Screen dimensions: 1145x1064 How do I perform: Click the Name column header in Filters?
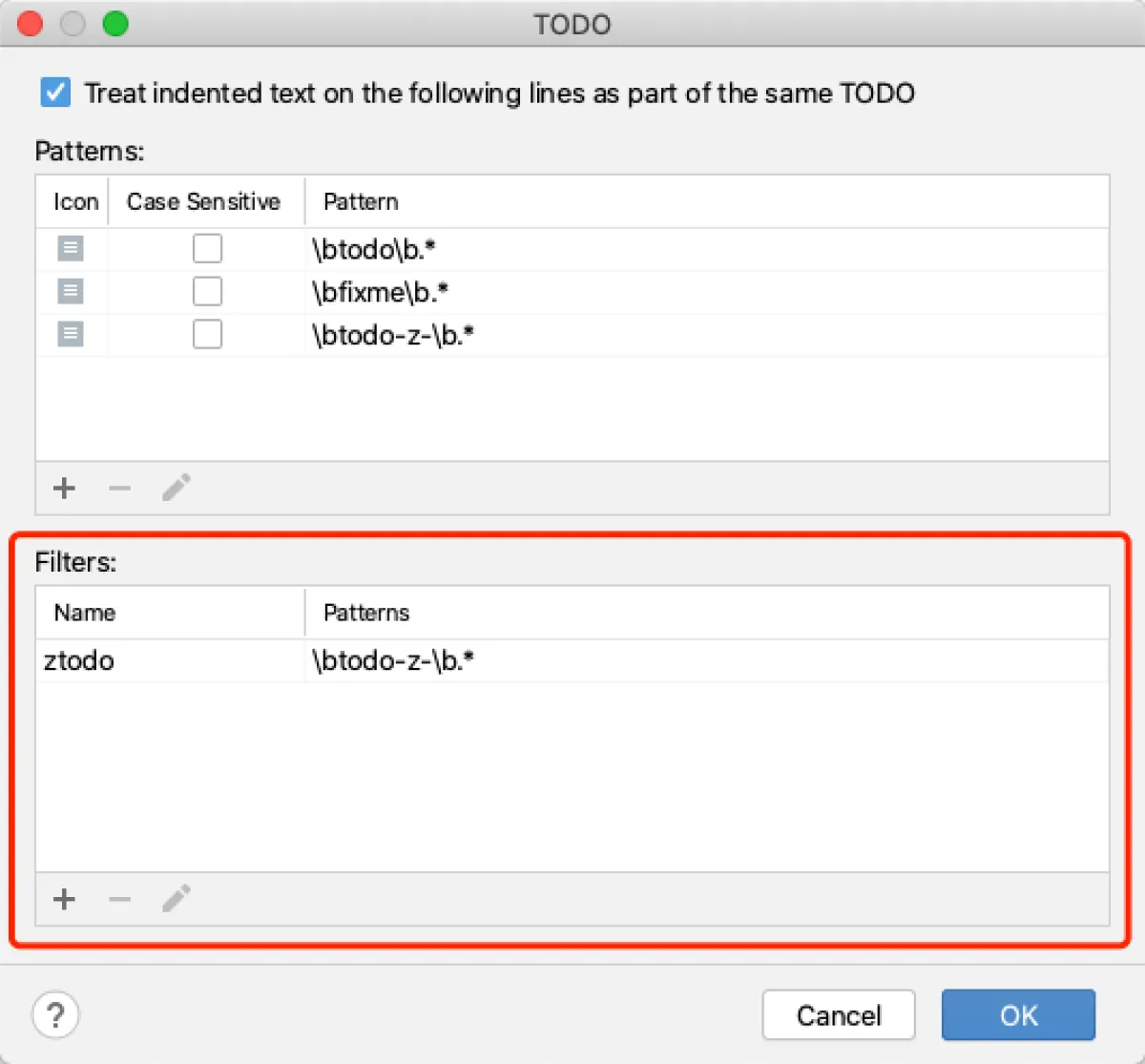(85, 613)
